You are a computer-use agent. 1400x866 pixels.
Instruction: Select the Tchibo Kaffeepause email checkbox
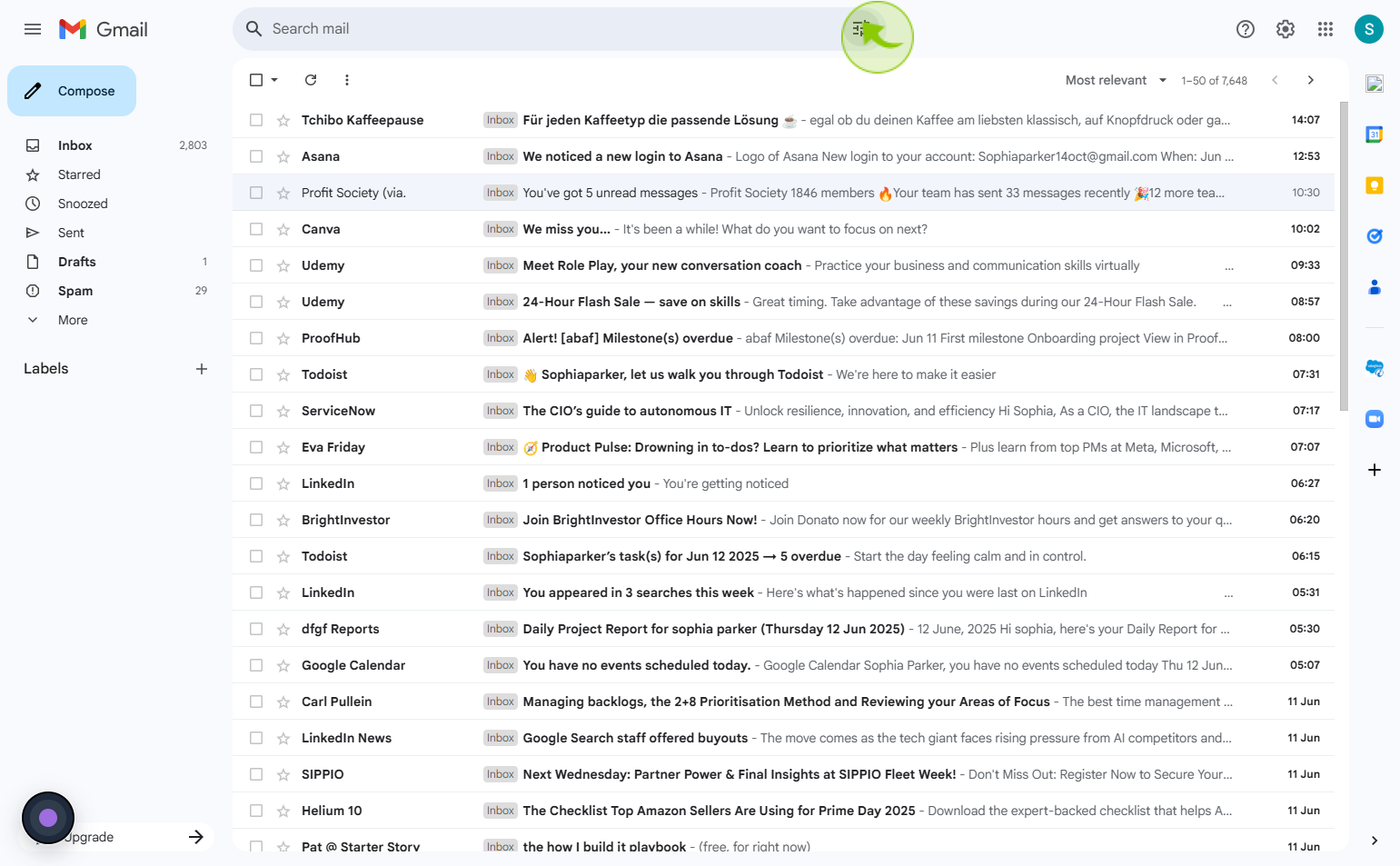256,120
